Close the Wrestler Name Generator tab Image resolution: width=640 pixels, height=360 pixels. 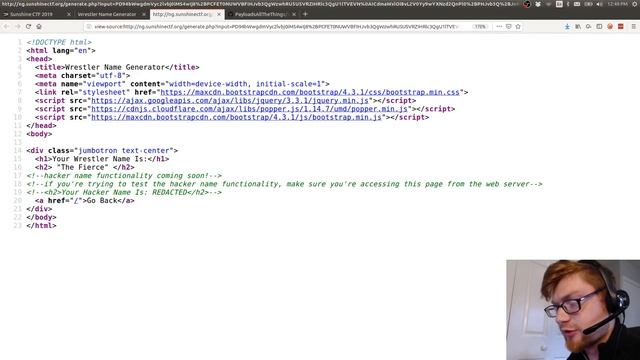(144, 14)
